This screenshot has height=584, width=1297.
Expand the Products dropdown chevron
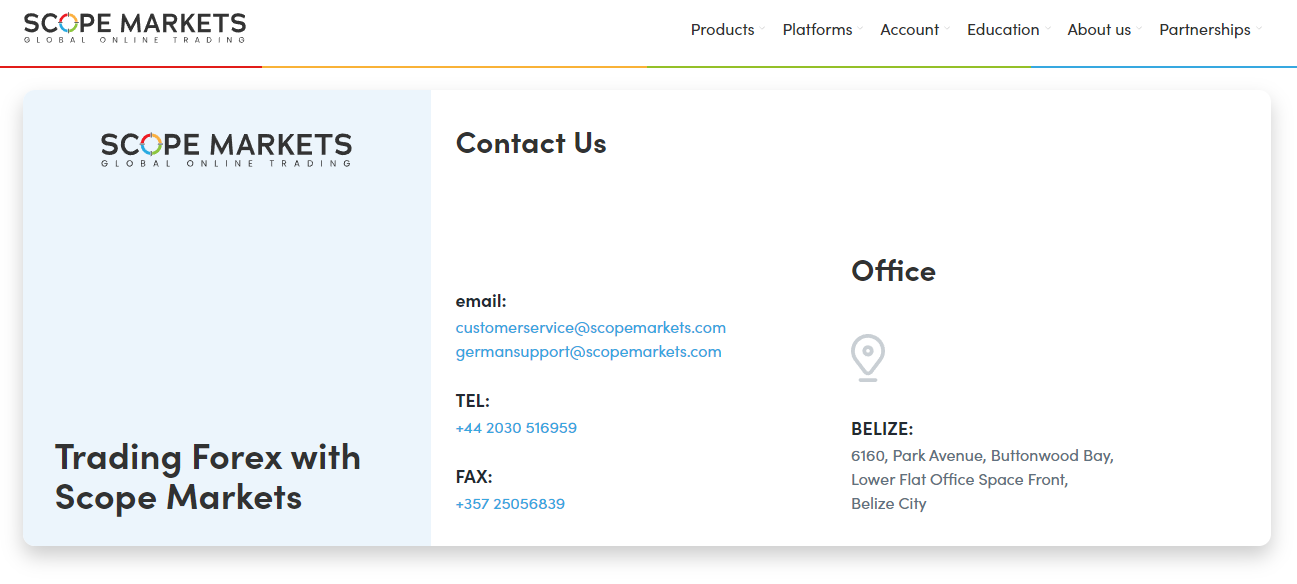[762, 28]
